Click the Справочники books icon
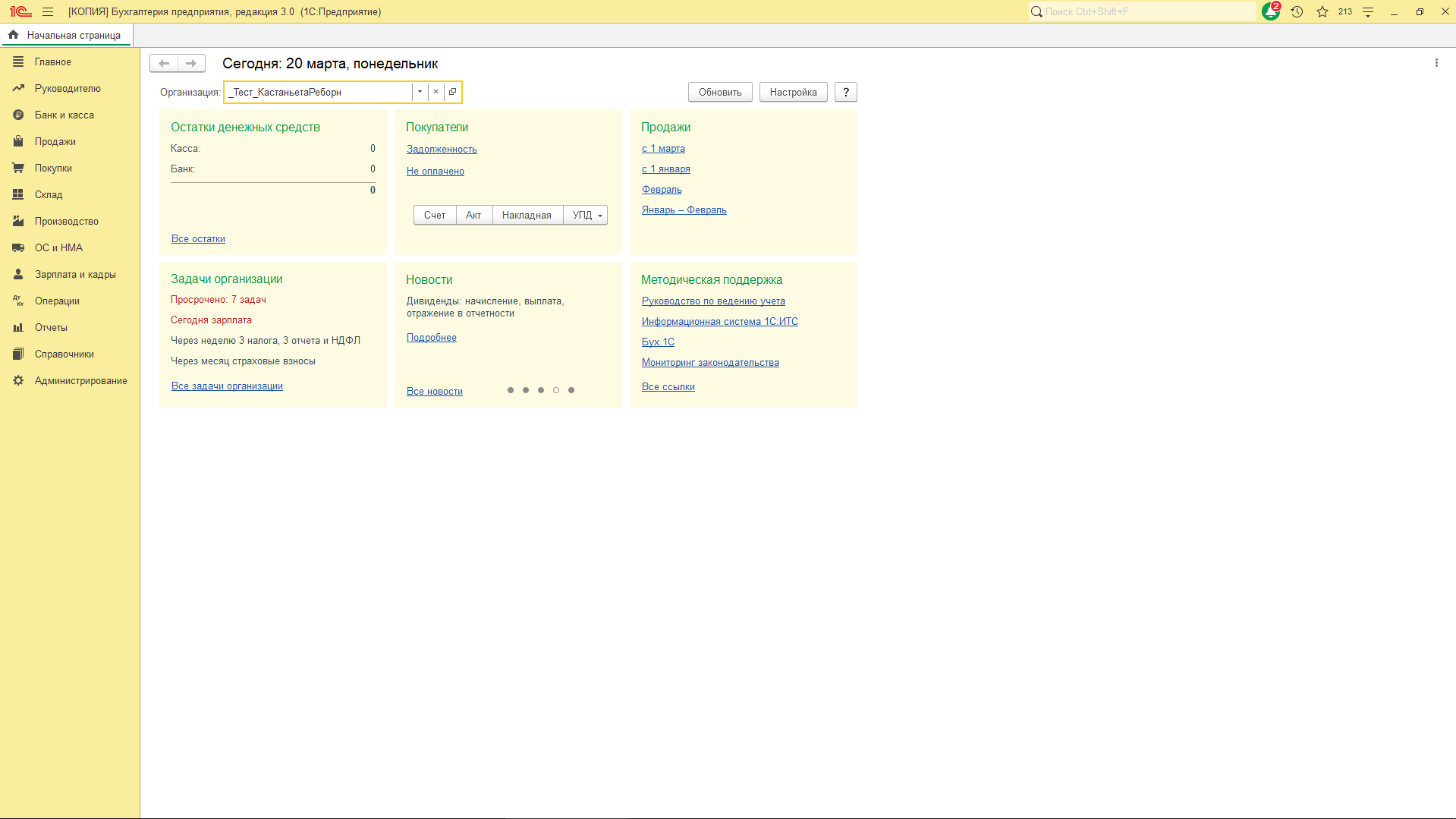The image size is (1456, 819). (18, 354)
